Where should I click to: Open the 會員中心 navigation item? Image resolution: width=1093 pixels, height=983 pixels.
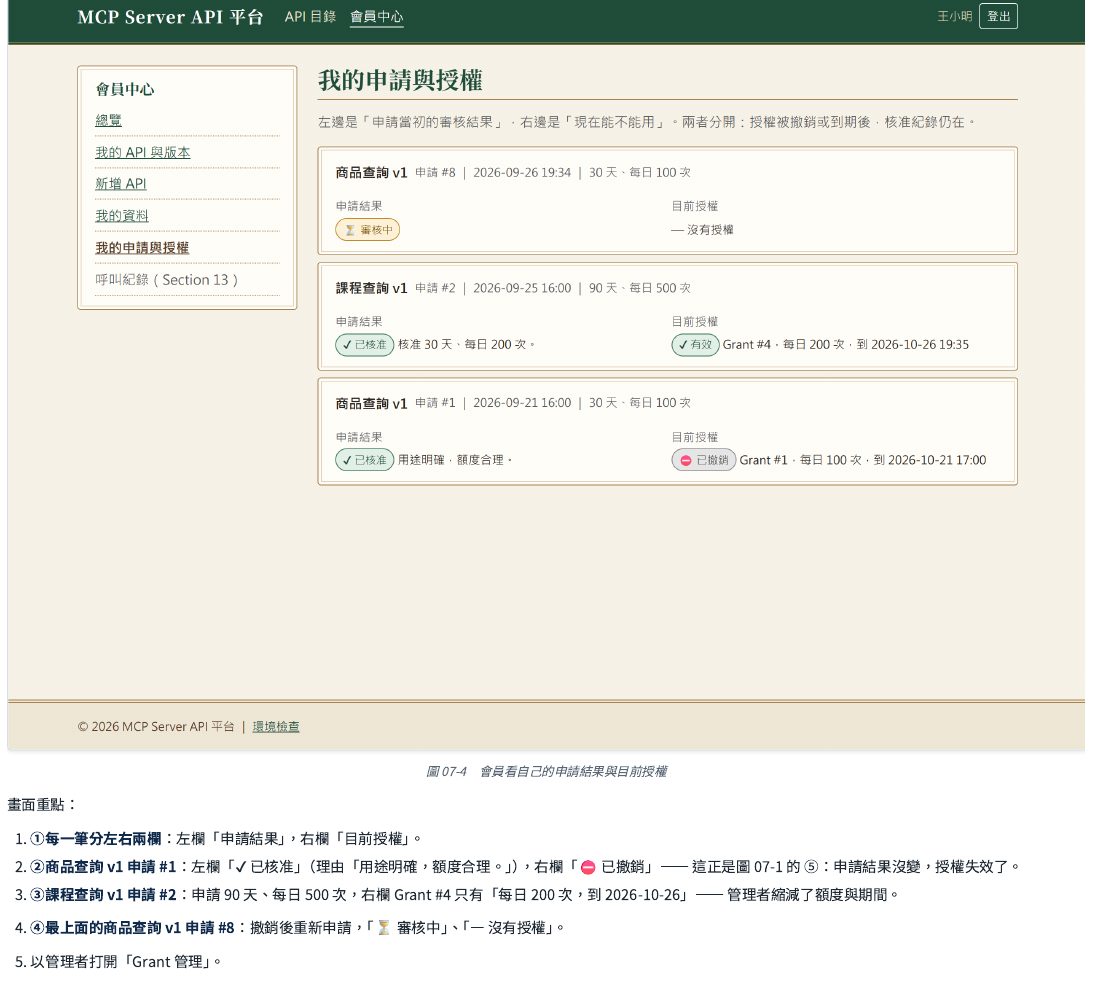pyautogui.click(x=376, y=17)
